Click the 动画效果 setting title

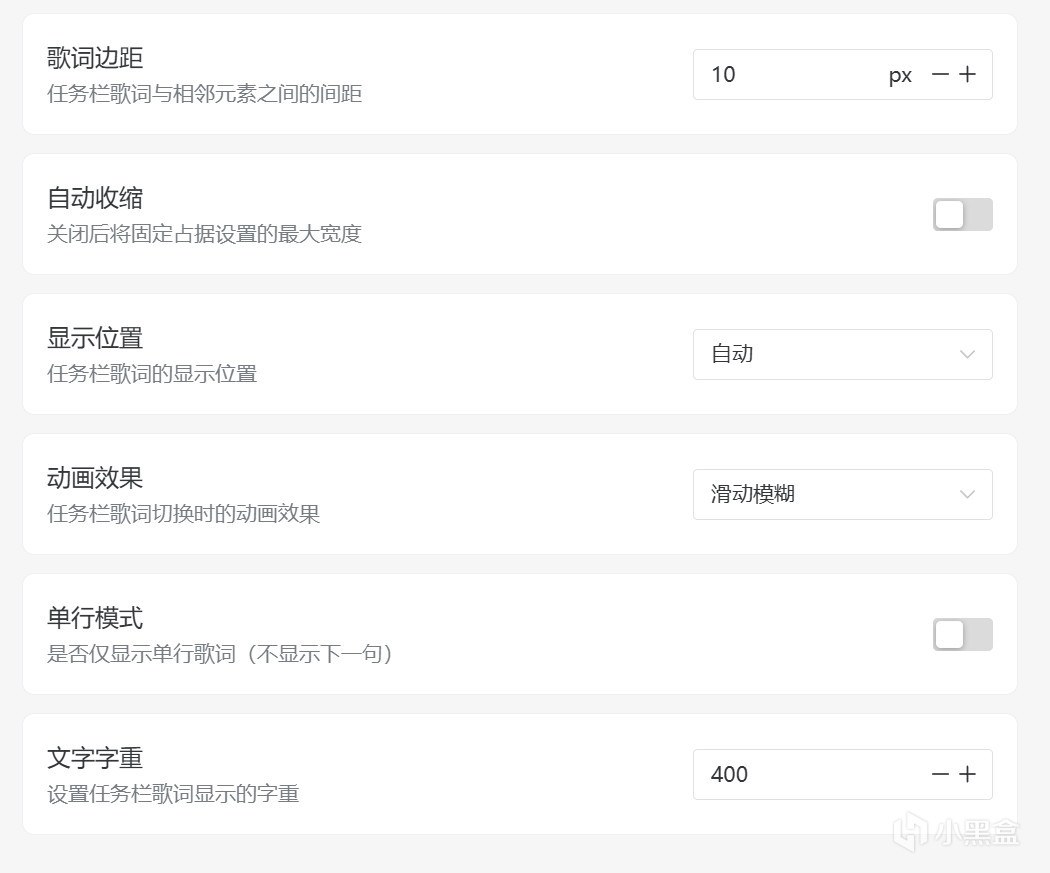click(x=95, y=478)
